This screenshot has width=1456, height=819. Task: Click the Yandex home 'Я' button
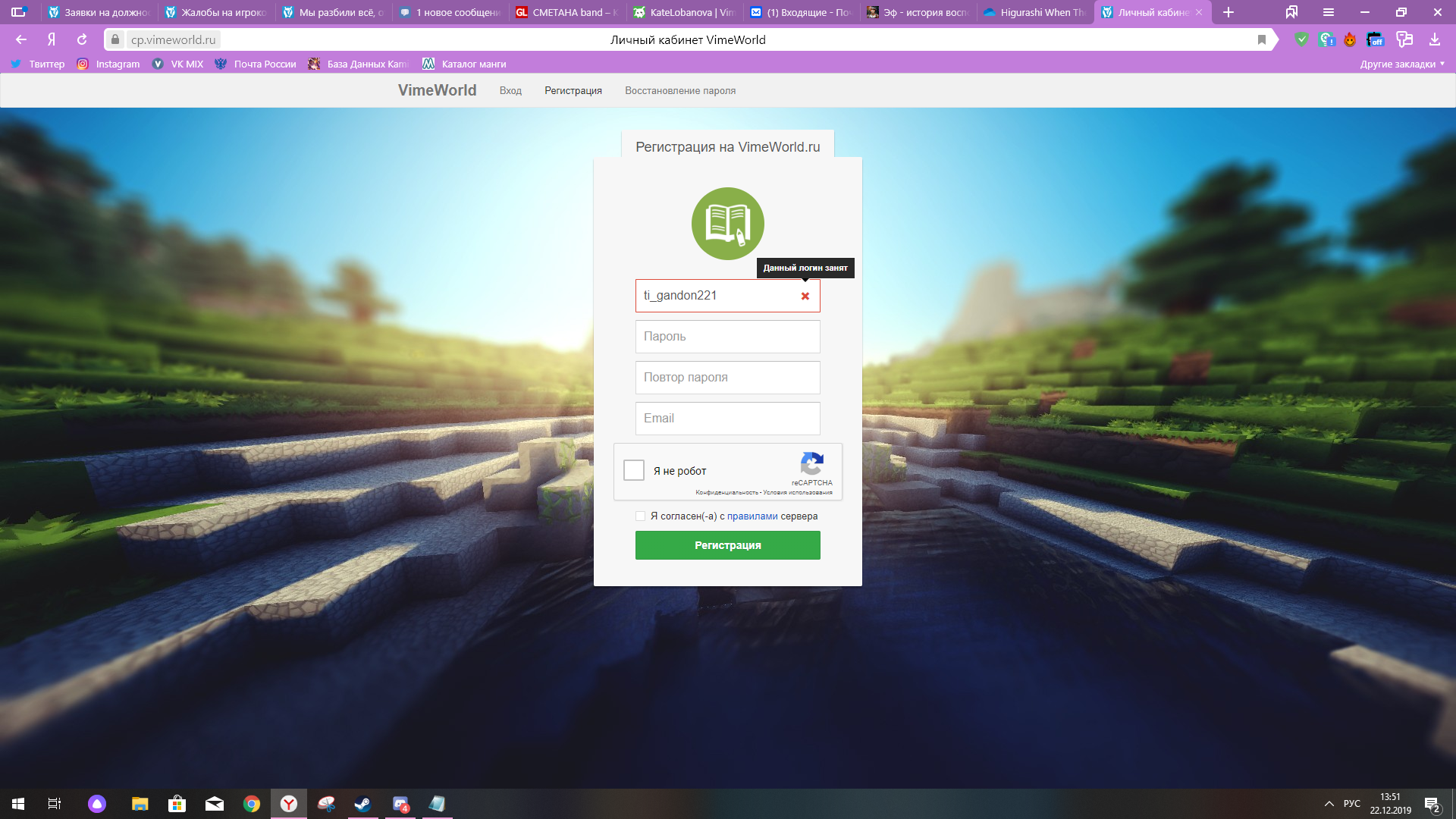click(x=52, y=39)
